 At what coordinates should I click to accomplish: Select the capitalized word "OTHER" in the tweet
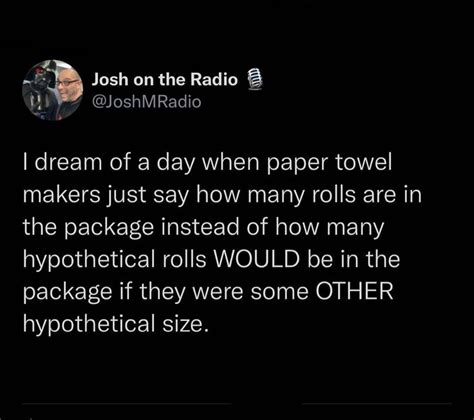tap(354, 291)
